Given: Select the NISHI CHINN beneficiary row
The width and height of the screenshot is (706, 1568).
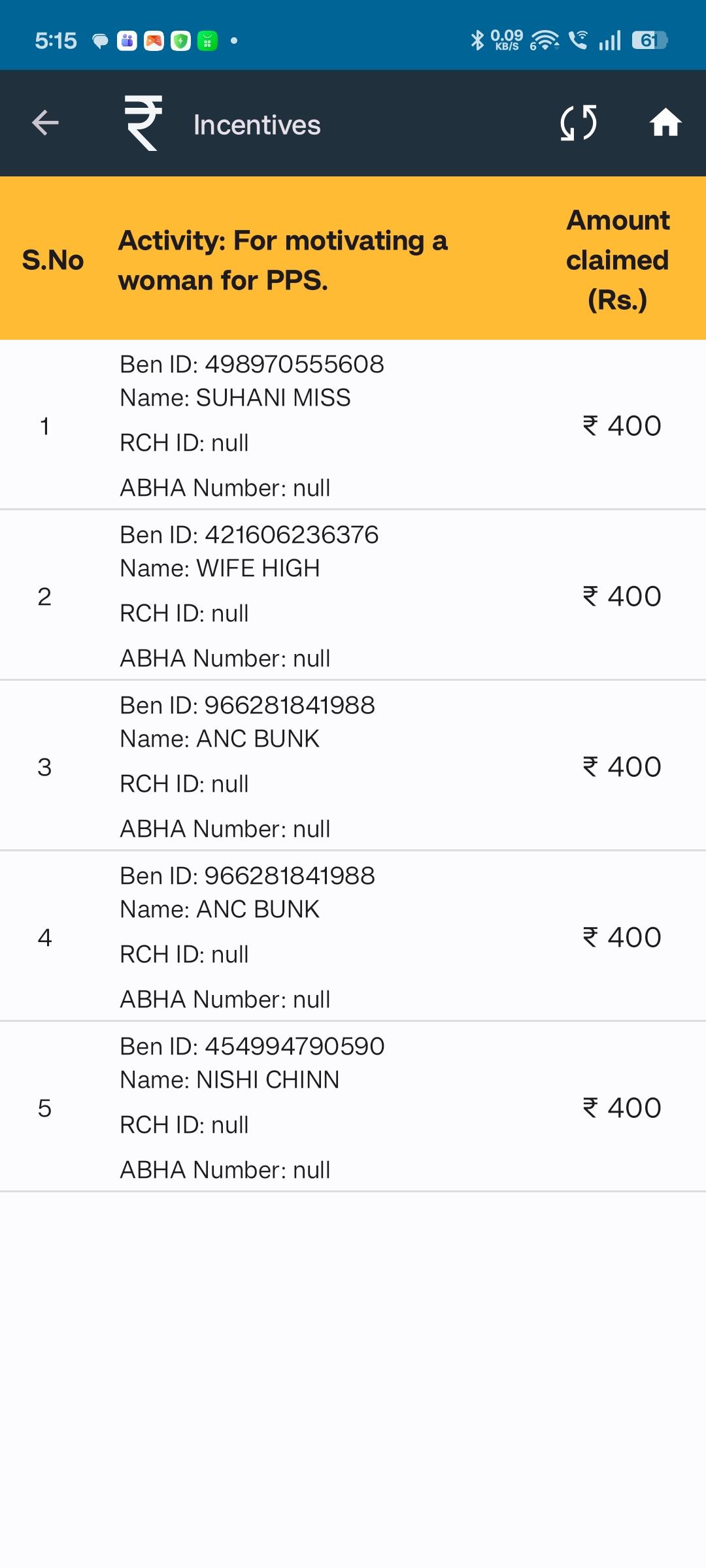Looking at the screenshot, I should [353, 1107].
